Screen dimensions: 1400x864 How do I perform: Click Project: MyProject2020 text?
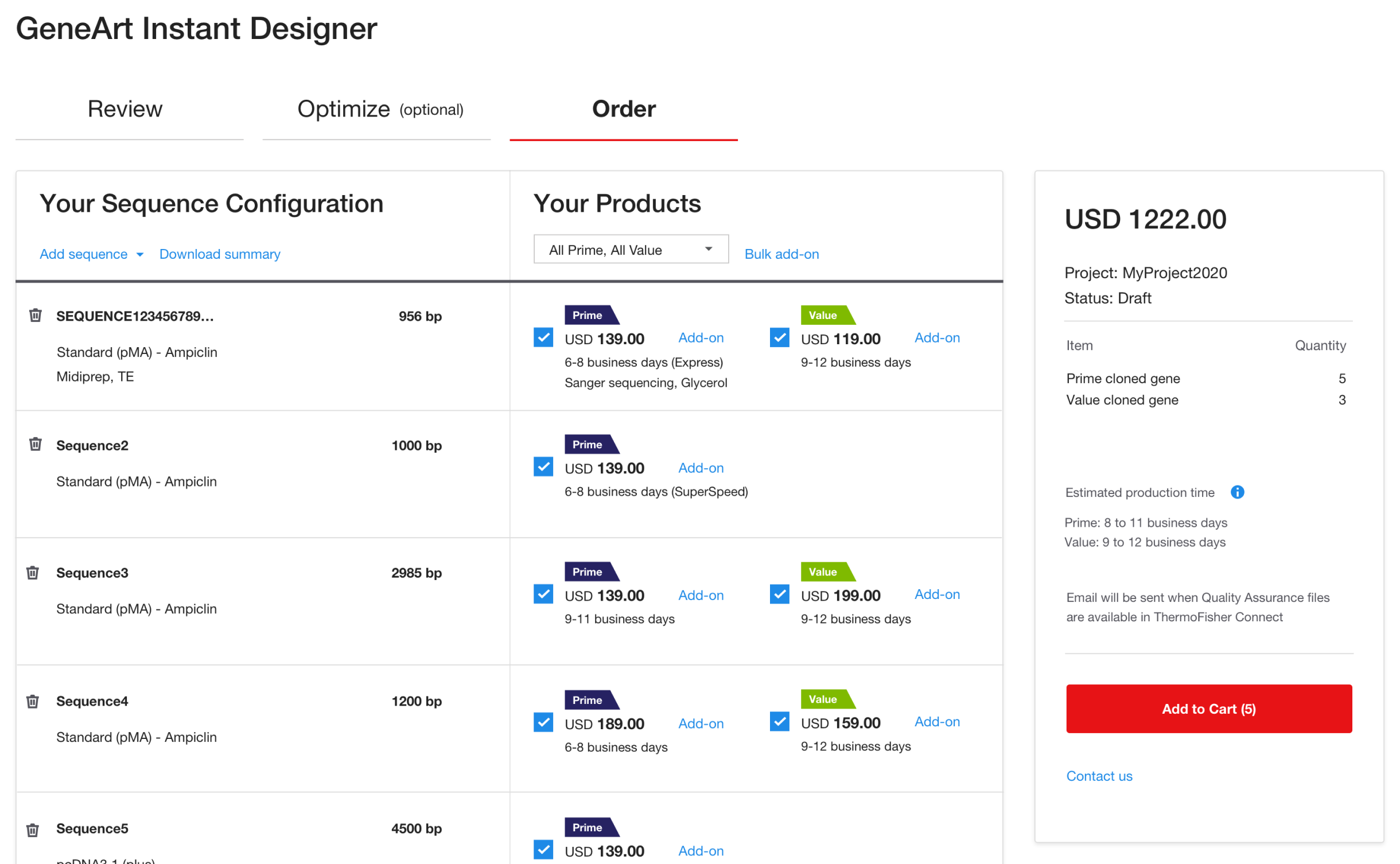click(x=1145, y=273)
